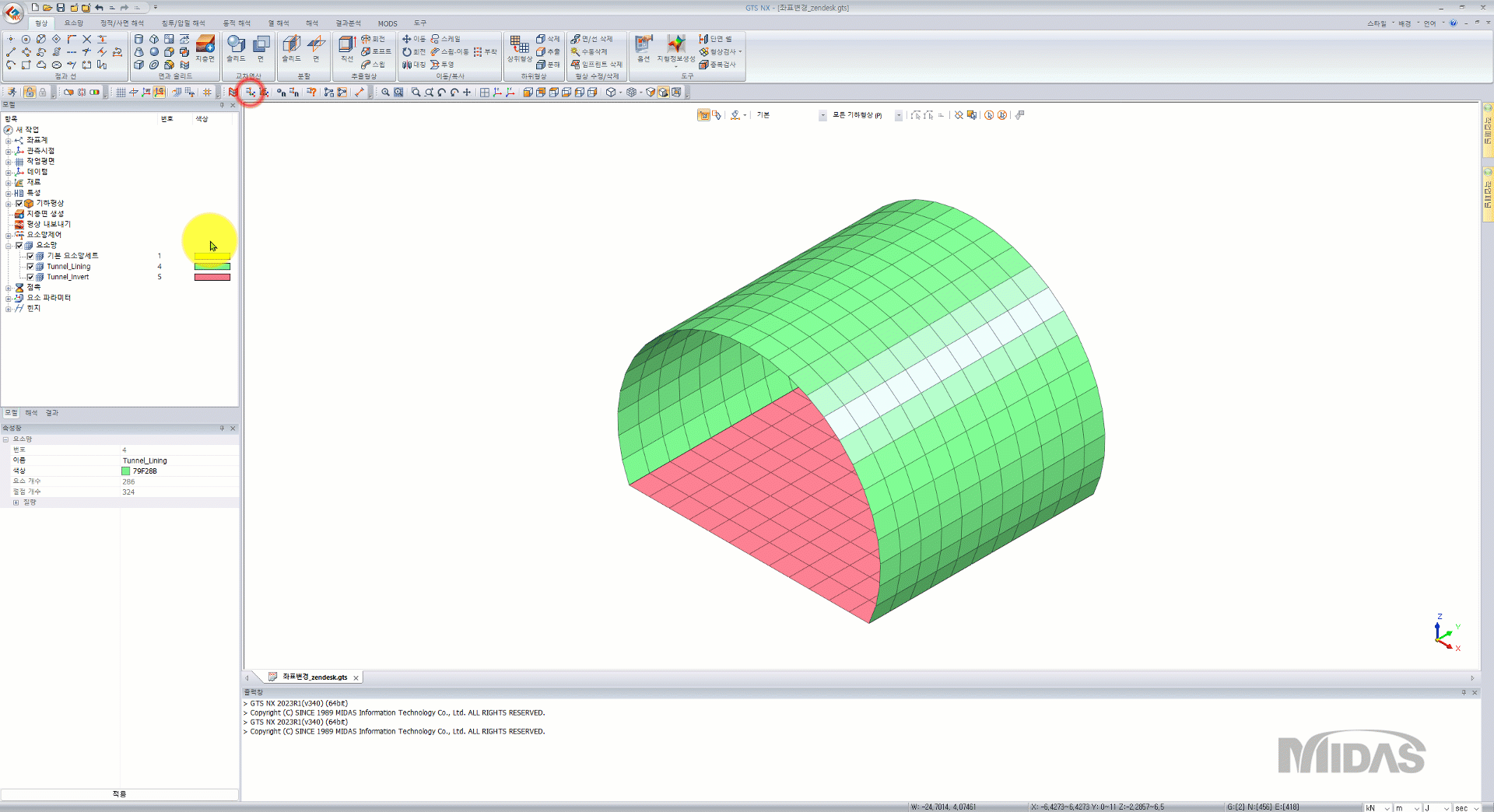Image resolution: width=1494 pixels, height=812 pixels.
Task: Click the Open file folder icon
Action: pos(47,8)
